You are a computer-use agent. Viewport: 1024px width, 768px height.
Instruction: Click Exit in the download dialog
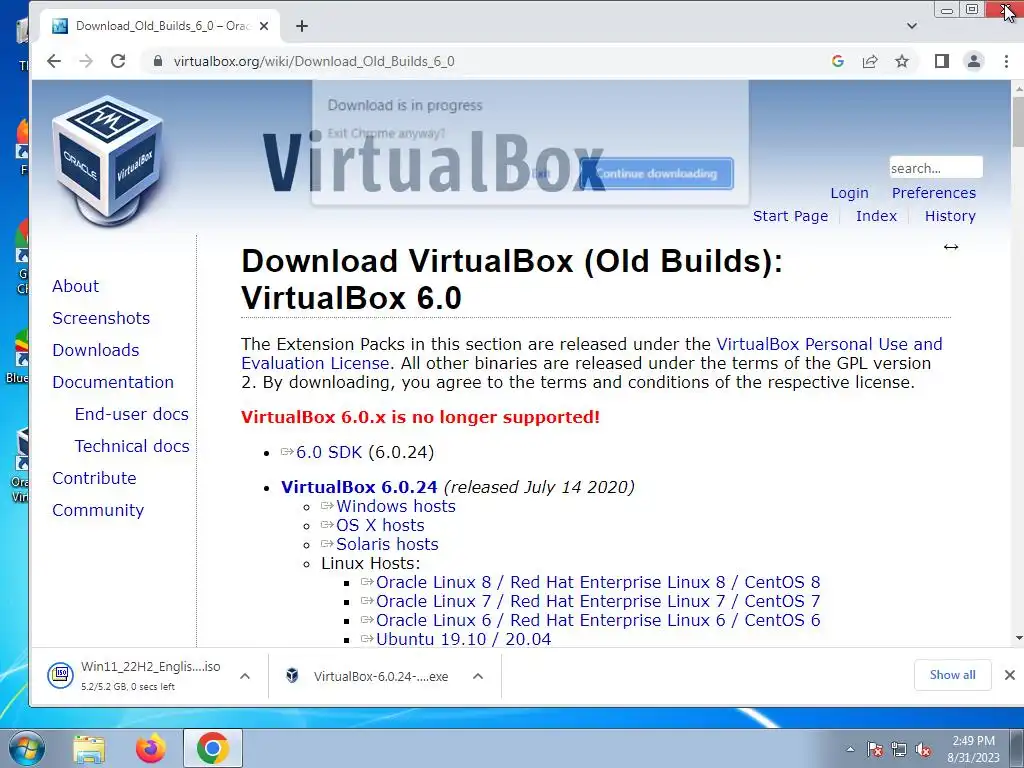pyautogui.click(x=541, y=174)
